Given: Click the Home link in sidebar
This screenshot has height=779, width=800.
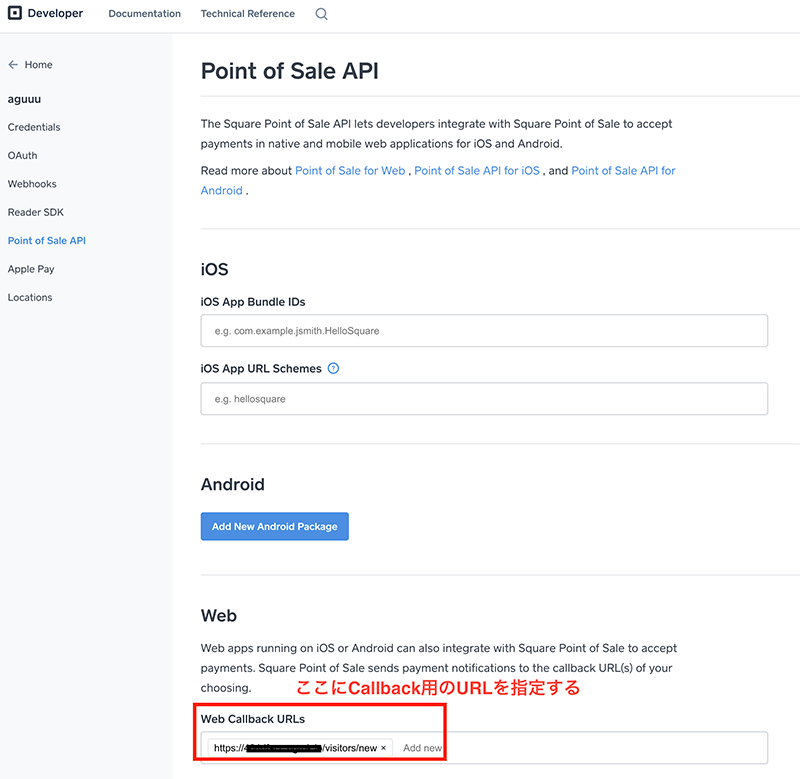Looking at the screenshot, I should 38,65.
